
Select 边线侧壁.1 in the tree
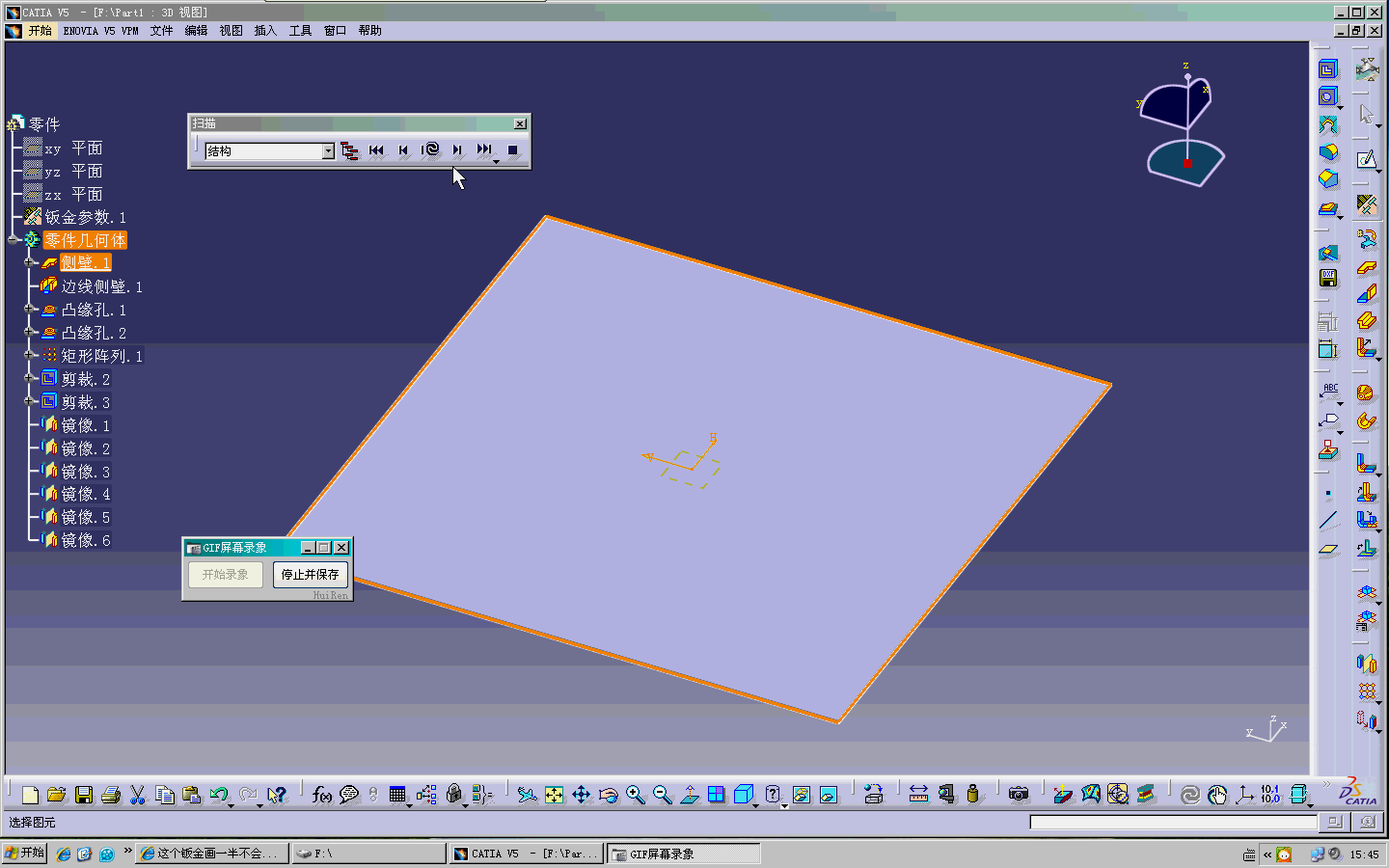(x=102, y=286)
